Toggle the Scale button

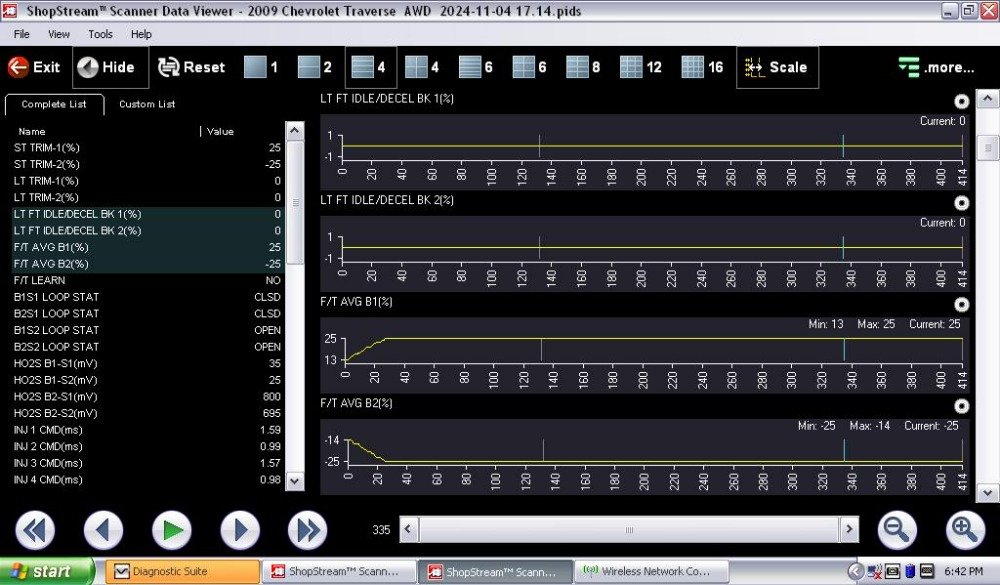tap(777, 67)
